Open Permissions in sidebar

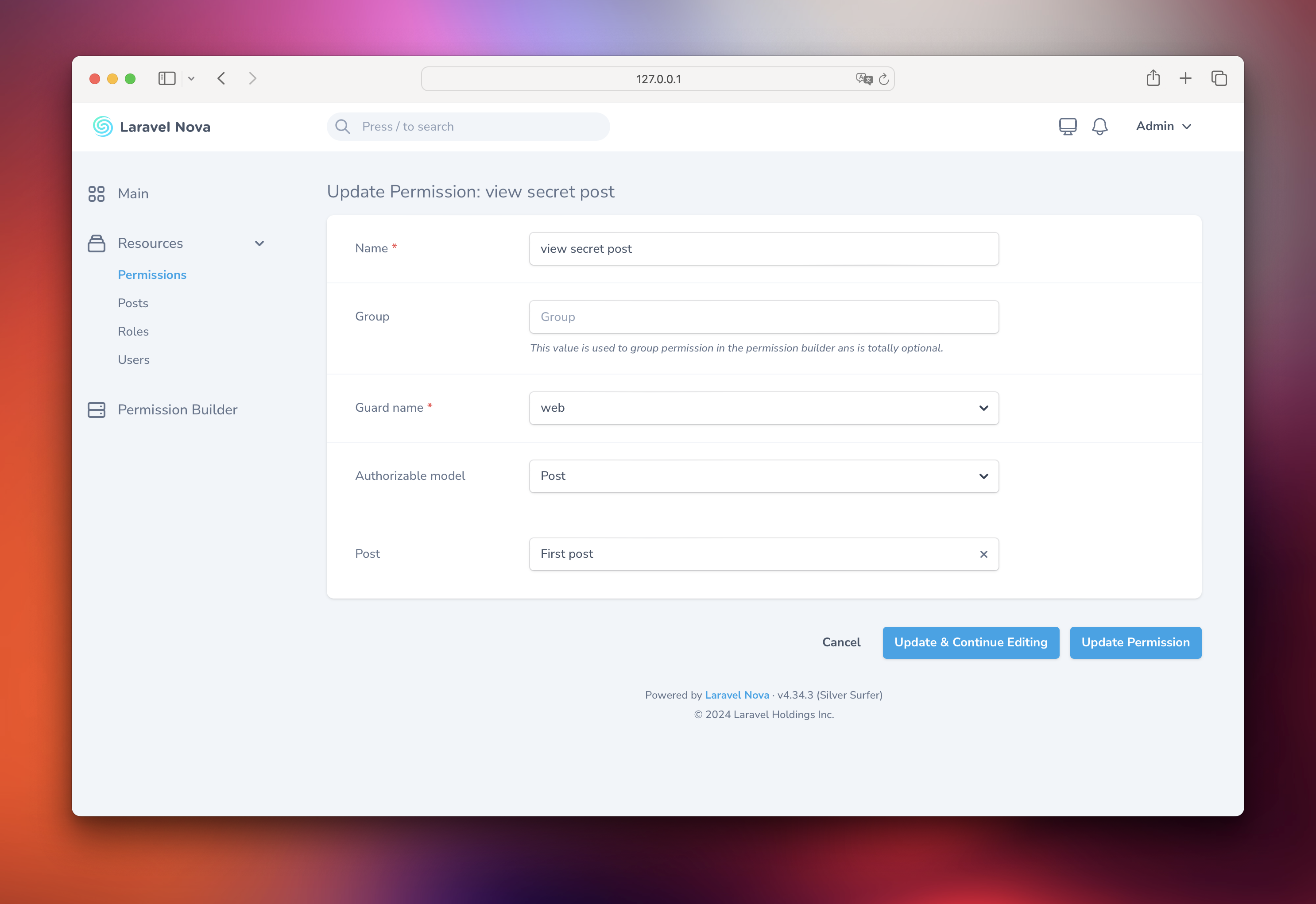[x=152, y=275]
